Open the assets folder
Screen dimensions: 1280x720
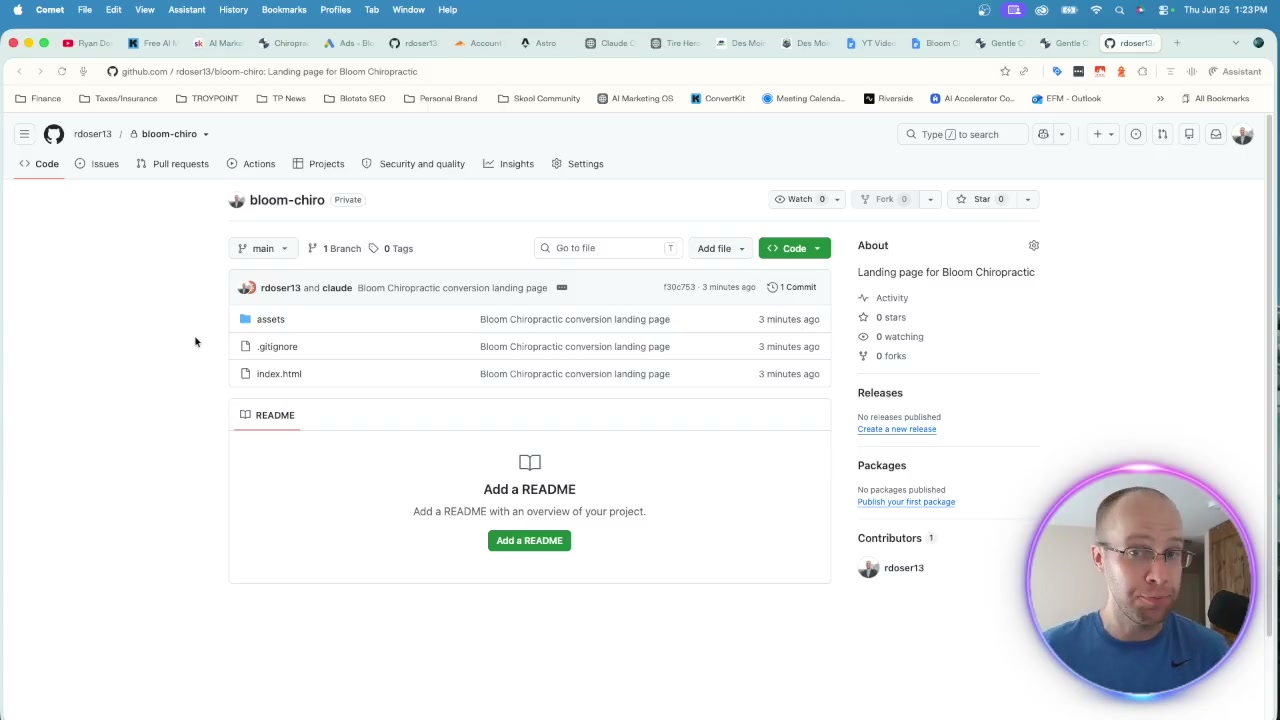pyautogui.click(x=270, y=319)
